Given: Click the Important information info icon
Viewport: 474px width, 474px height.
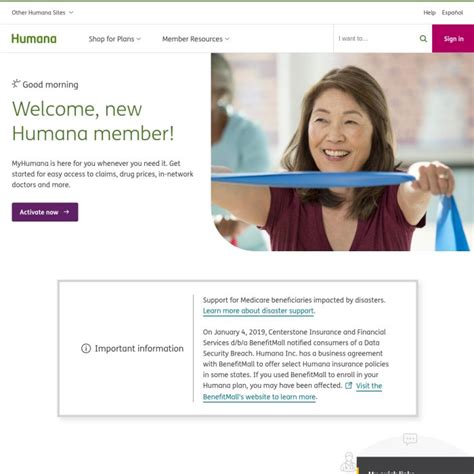Looking at the screenshot, I should [x=86, y=348].
